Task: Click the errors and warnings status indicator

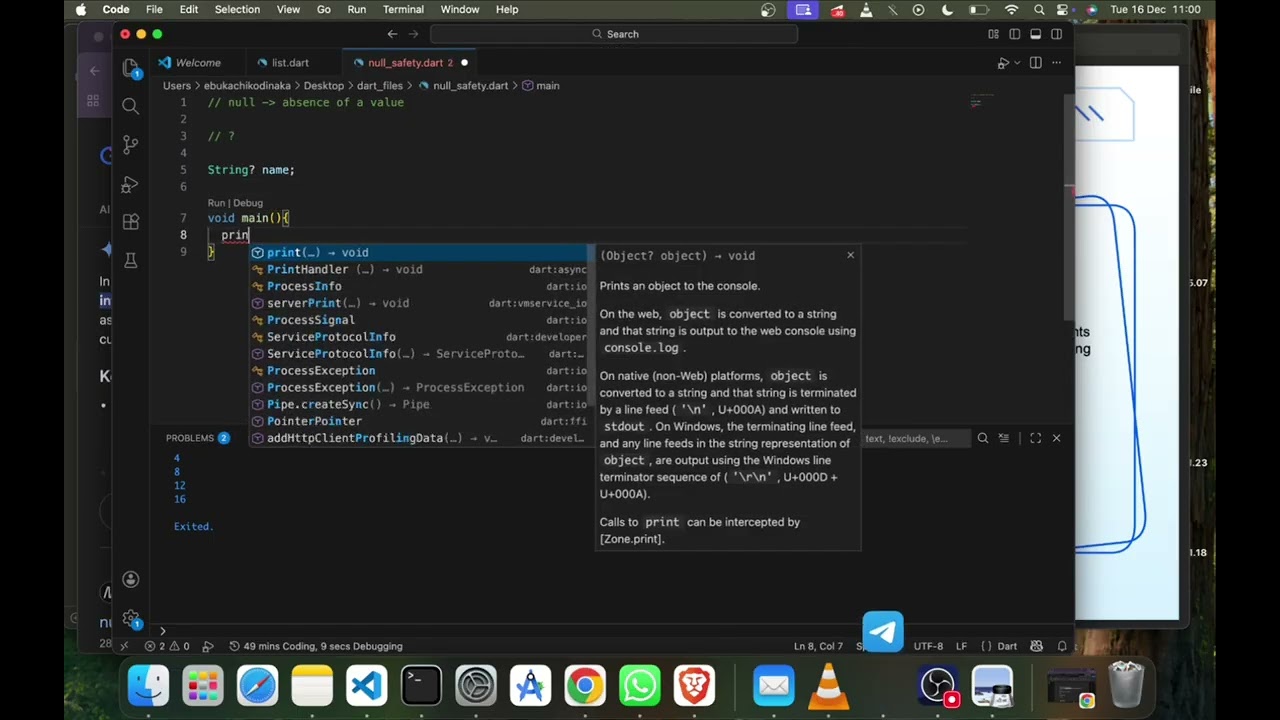Action: [166, 646]
